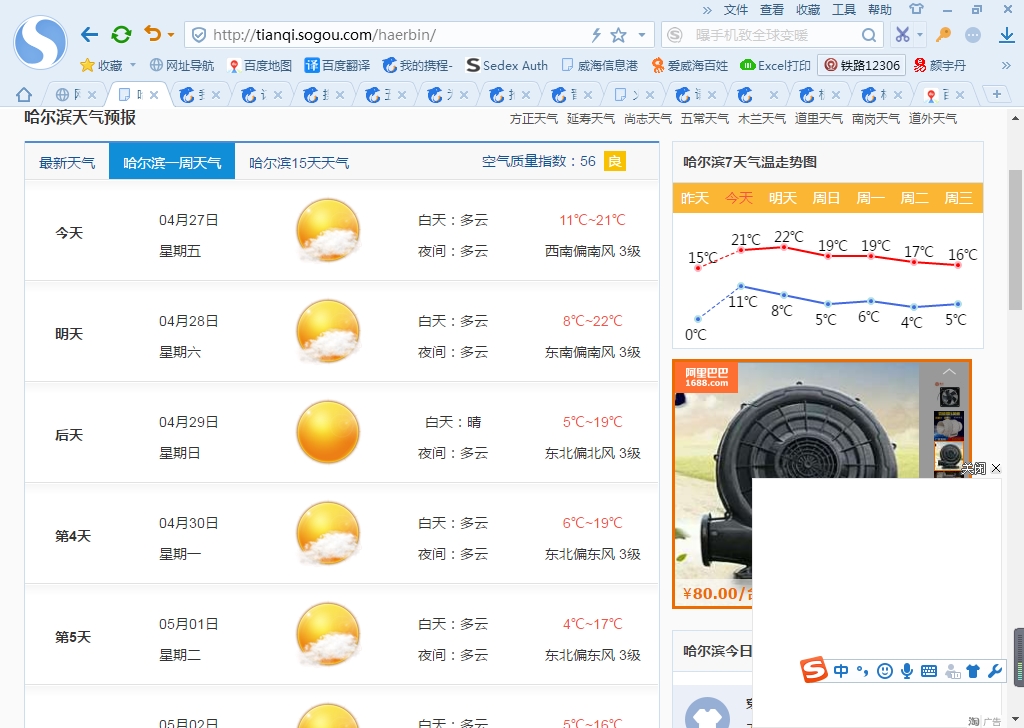Viewport: 1024px width, 728px height.
Task: Switch to the 最新天气 tab
Action: 67,162
